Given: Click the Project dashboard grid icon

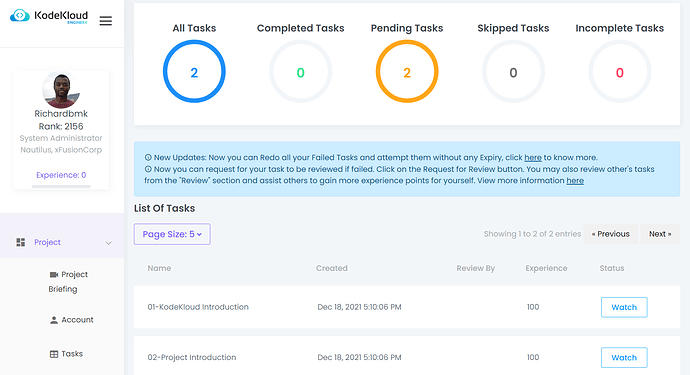Looking at the screenshot, I should click(21, 242).
